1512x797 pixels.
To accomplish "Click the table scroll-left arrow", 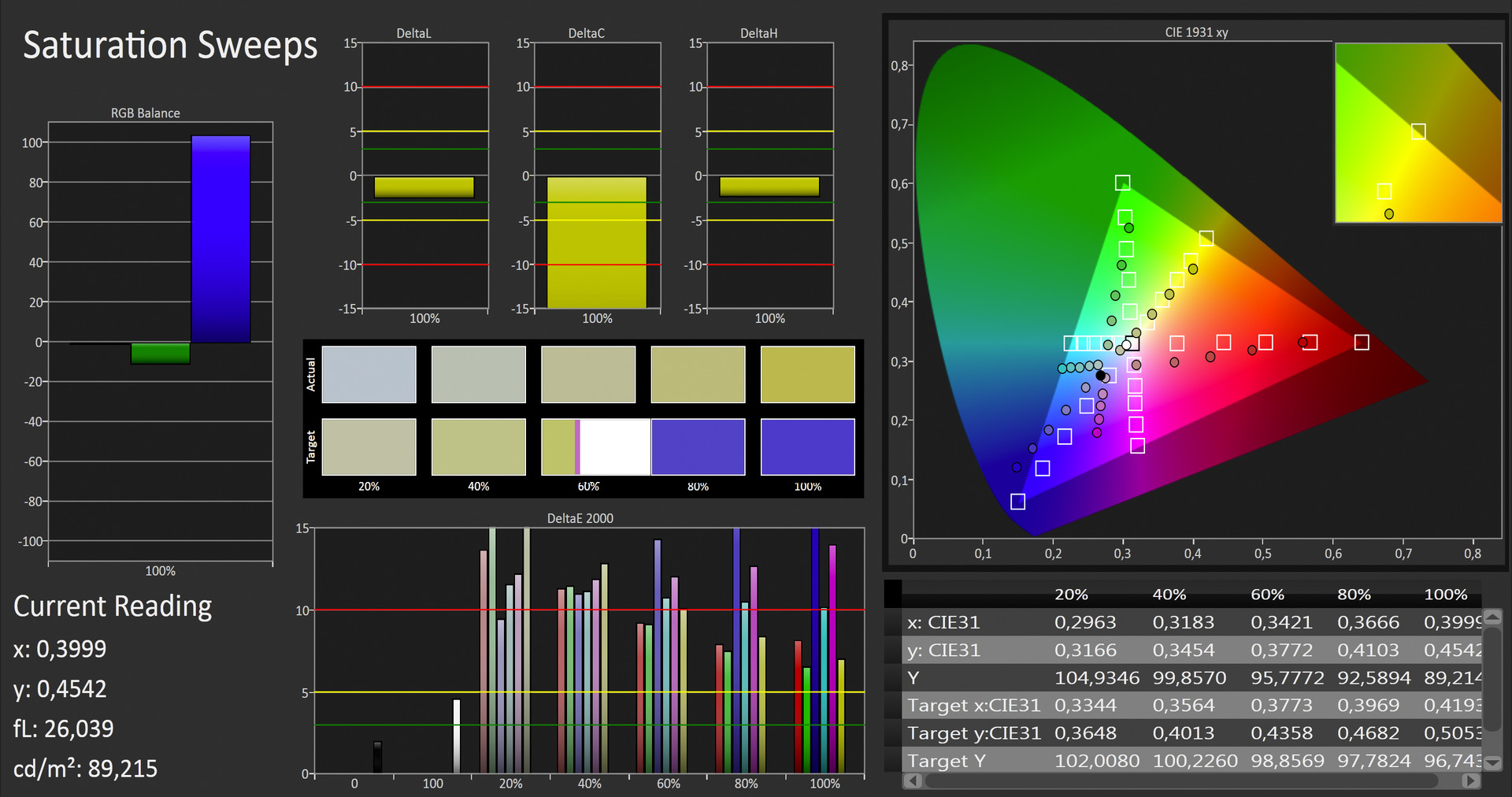I will pos(913,780).
